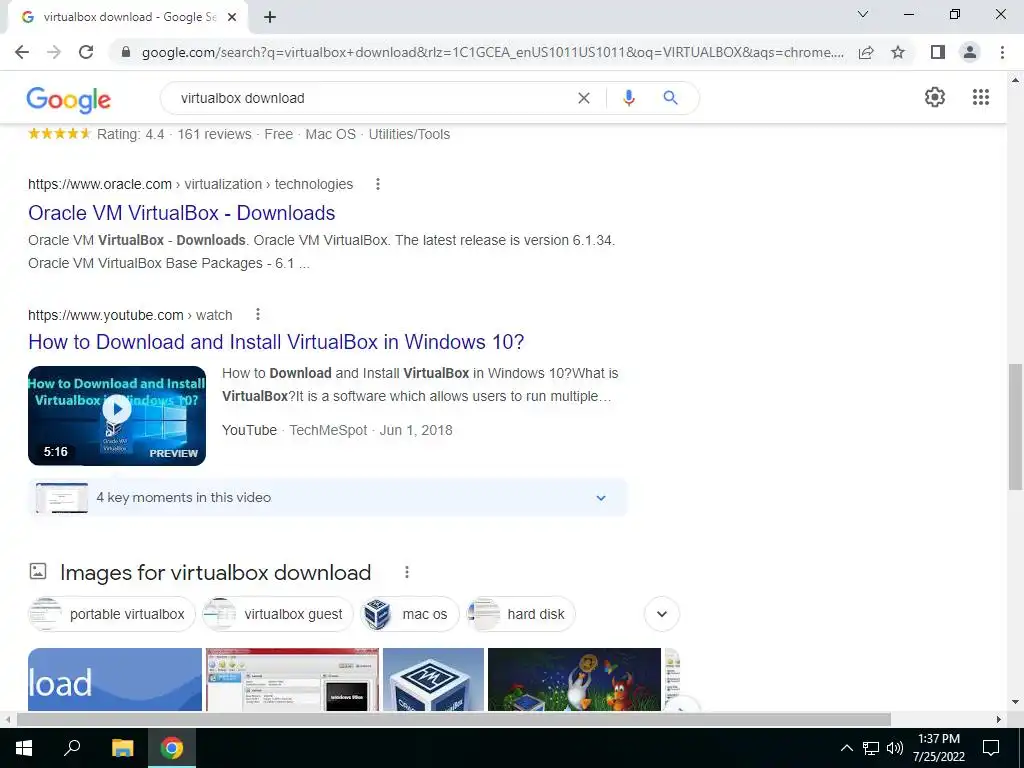Image resolution: width=1024 pixels, height=768 pixels.
Task: Open the penguin and devil image
Action: (x=574, y=679)
